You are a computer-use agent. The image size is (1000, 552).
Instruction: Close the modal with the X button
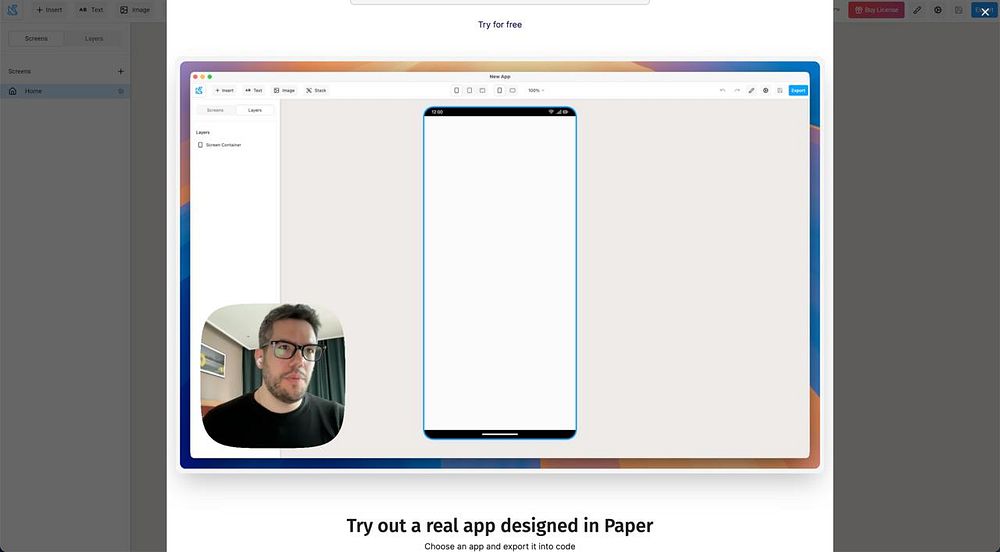985,12
